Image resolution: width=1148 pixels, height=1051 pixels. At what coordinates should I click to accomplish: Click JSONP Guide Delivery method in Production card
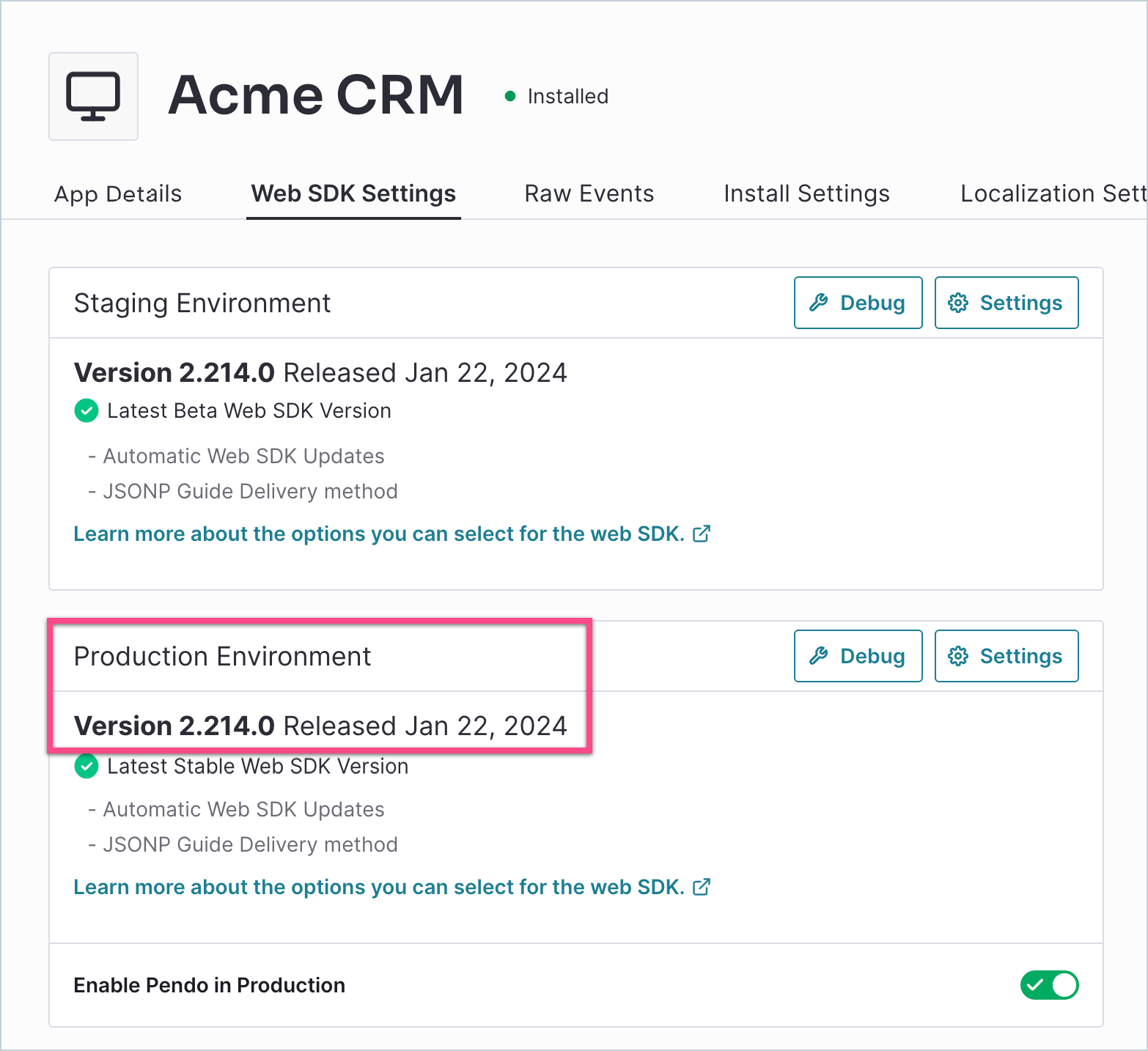point(250,844)
